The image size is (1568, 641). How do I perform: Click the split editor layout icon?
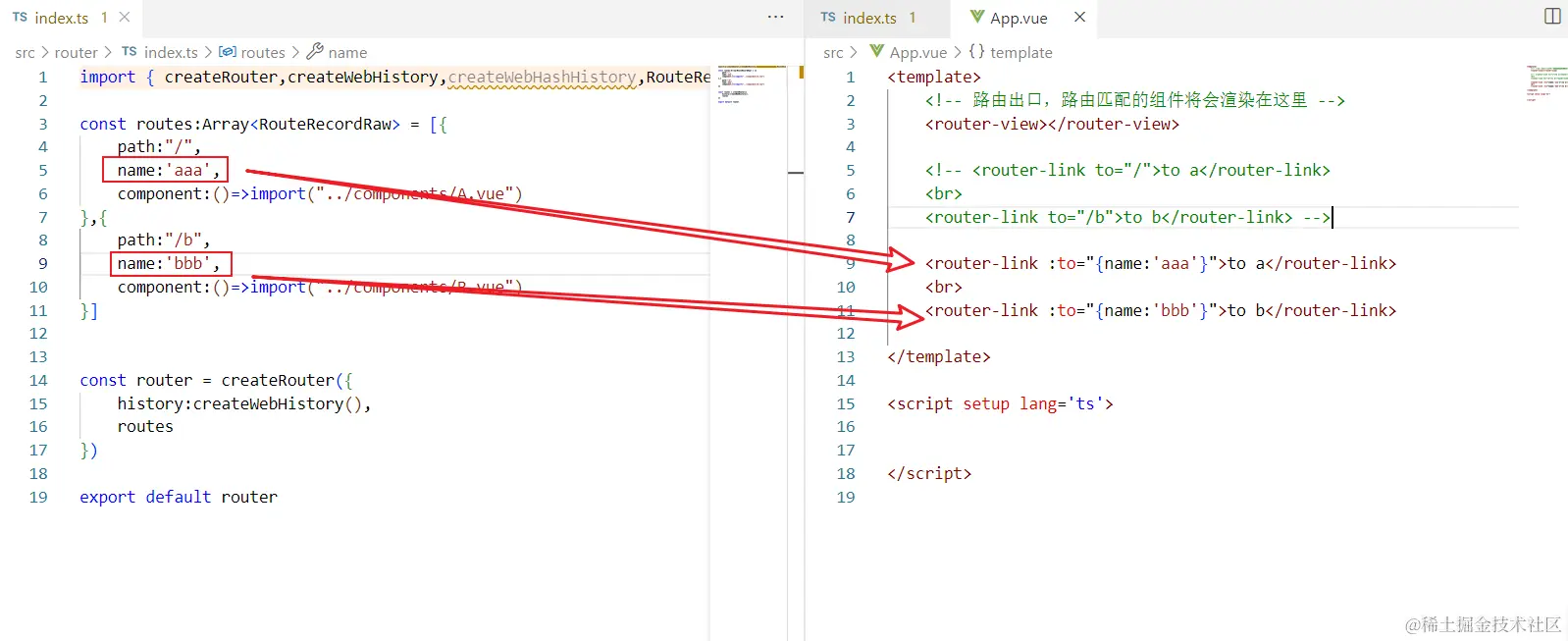1552,16
